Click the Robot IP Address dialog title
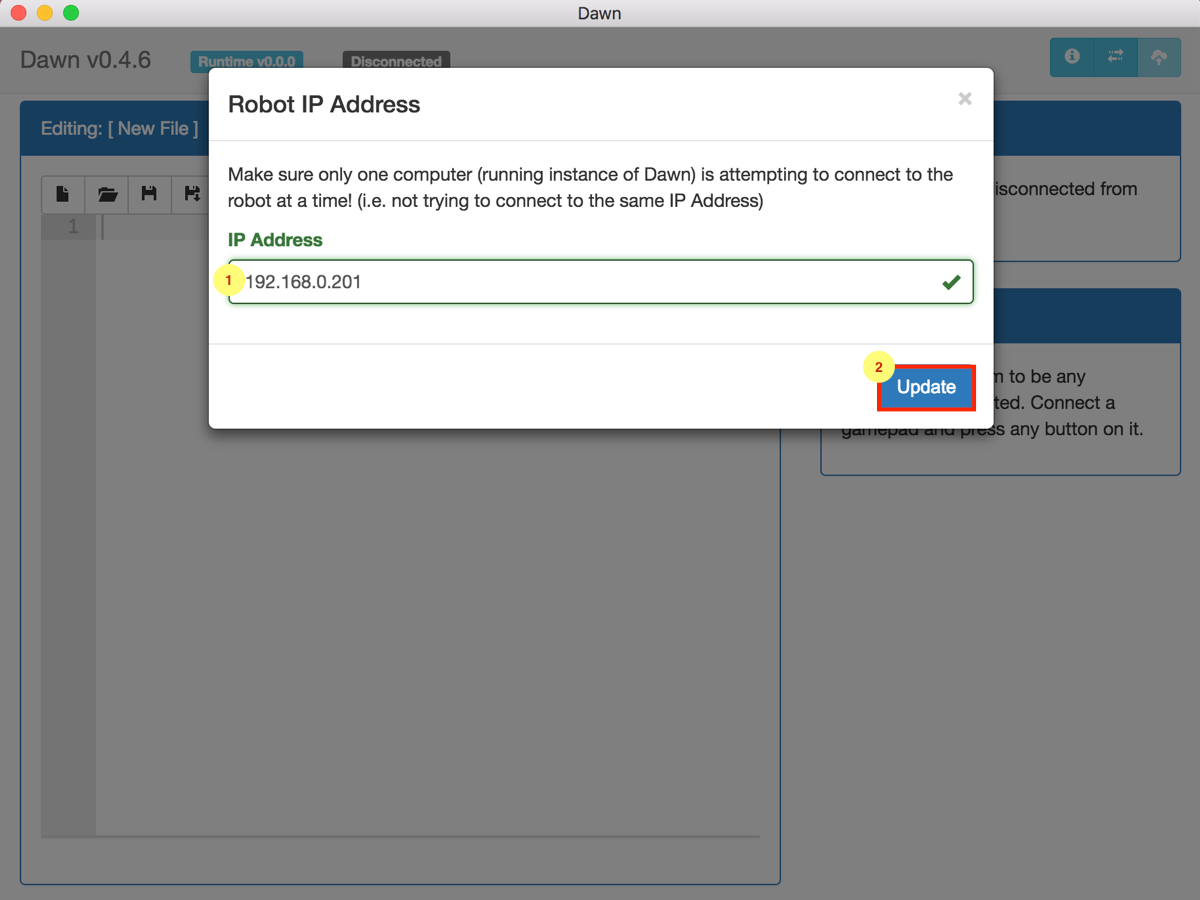The image size is (1200, 900). [x=324, y=104]
